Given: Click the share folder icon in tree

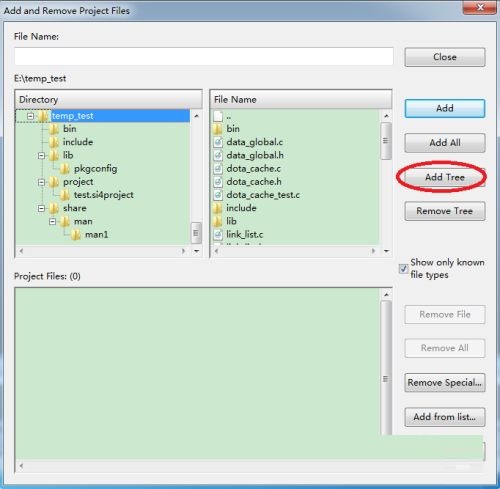Looking at the screenshot, I should tap(54, 208).
